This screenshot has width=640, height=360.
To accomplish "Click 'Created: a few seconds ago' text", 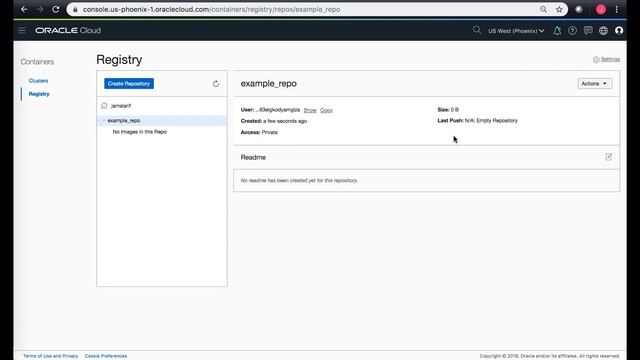I will (274, 121).
